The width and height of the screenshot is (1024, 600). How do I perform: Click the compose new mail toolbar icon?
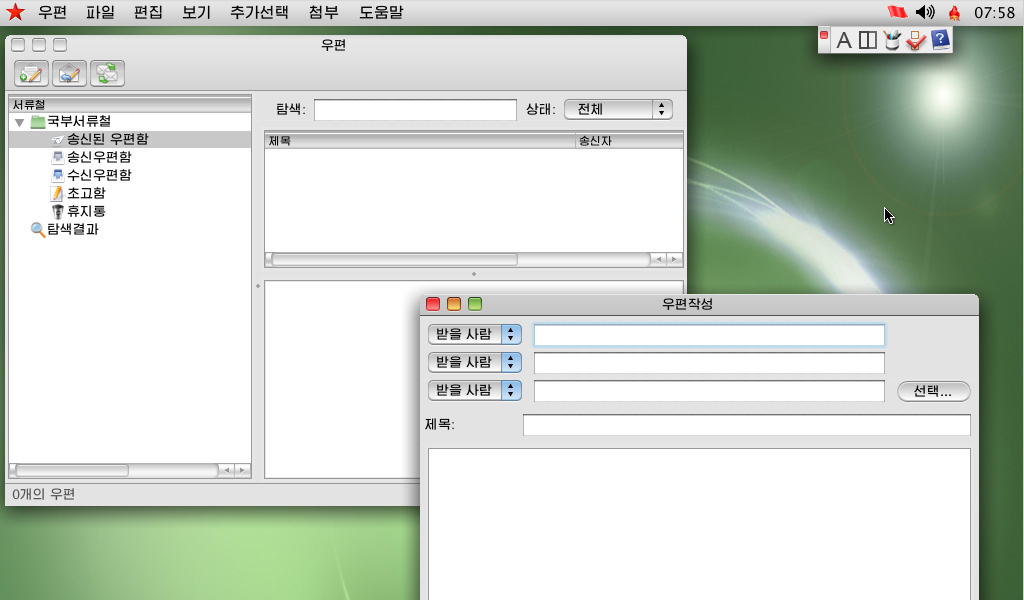31,73
